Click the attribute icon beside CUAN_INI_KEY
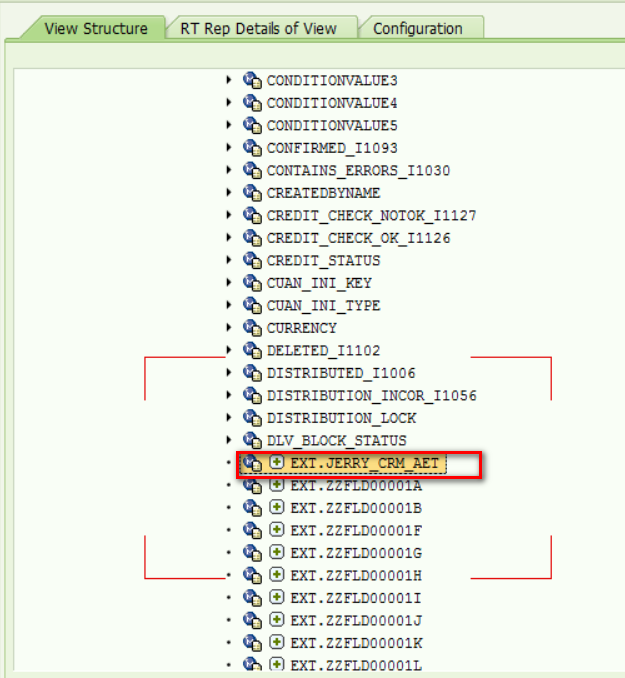The image size is (625, 678). [x=252, y=283]
